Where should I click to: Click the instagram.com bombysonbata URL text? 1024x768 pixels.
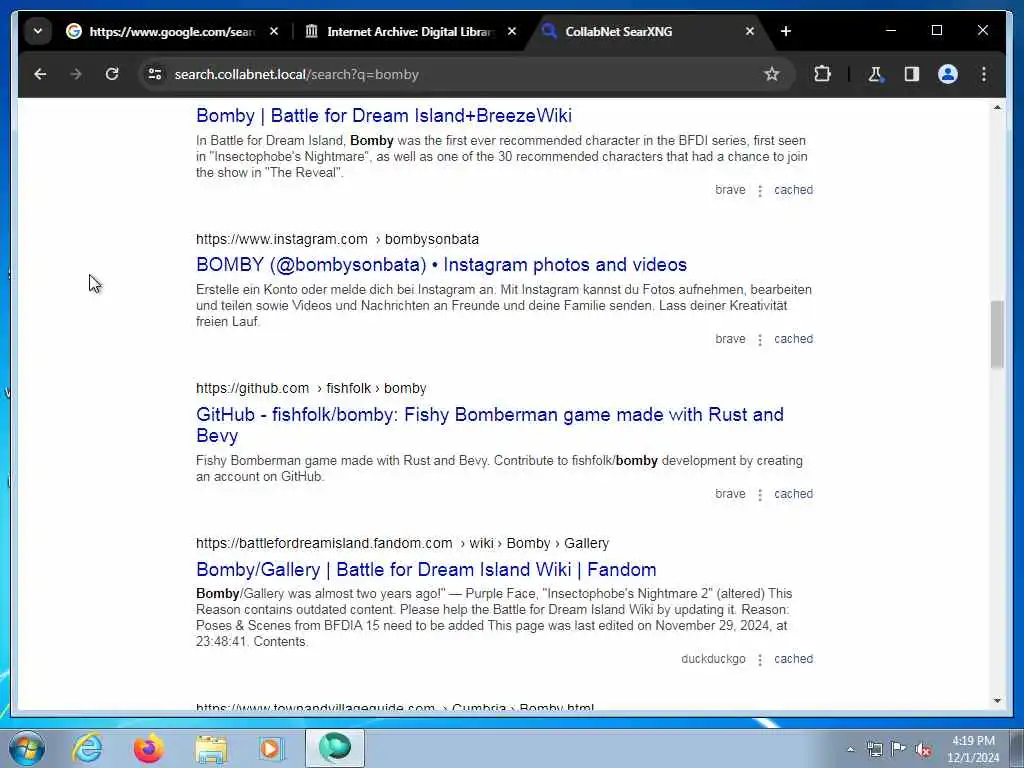click(338, 239)
